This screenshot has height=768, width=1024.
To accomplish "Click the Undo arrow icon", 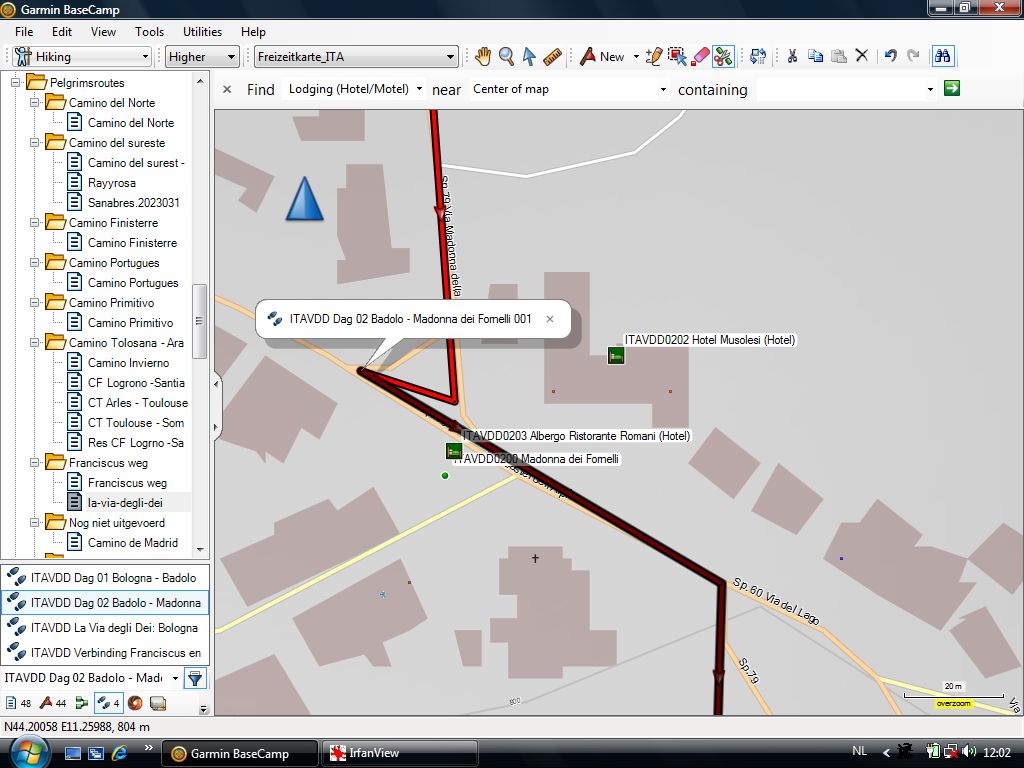I will (x=890, y=57).
